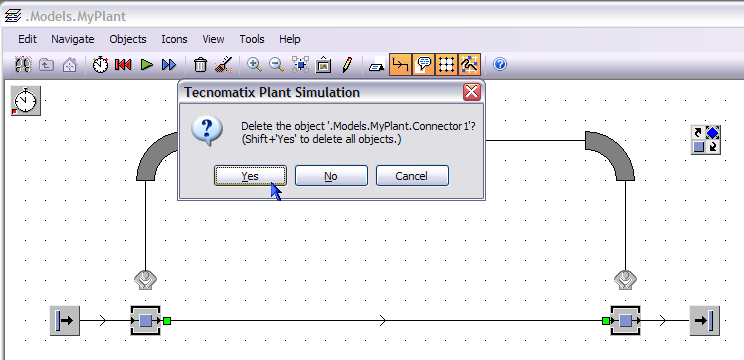Open the Icons menu
This screenshot has height=360, width=744.
[174, 39]
